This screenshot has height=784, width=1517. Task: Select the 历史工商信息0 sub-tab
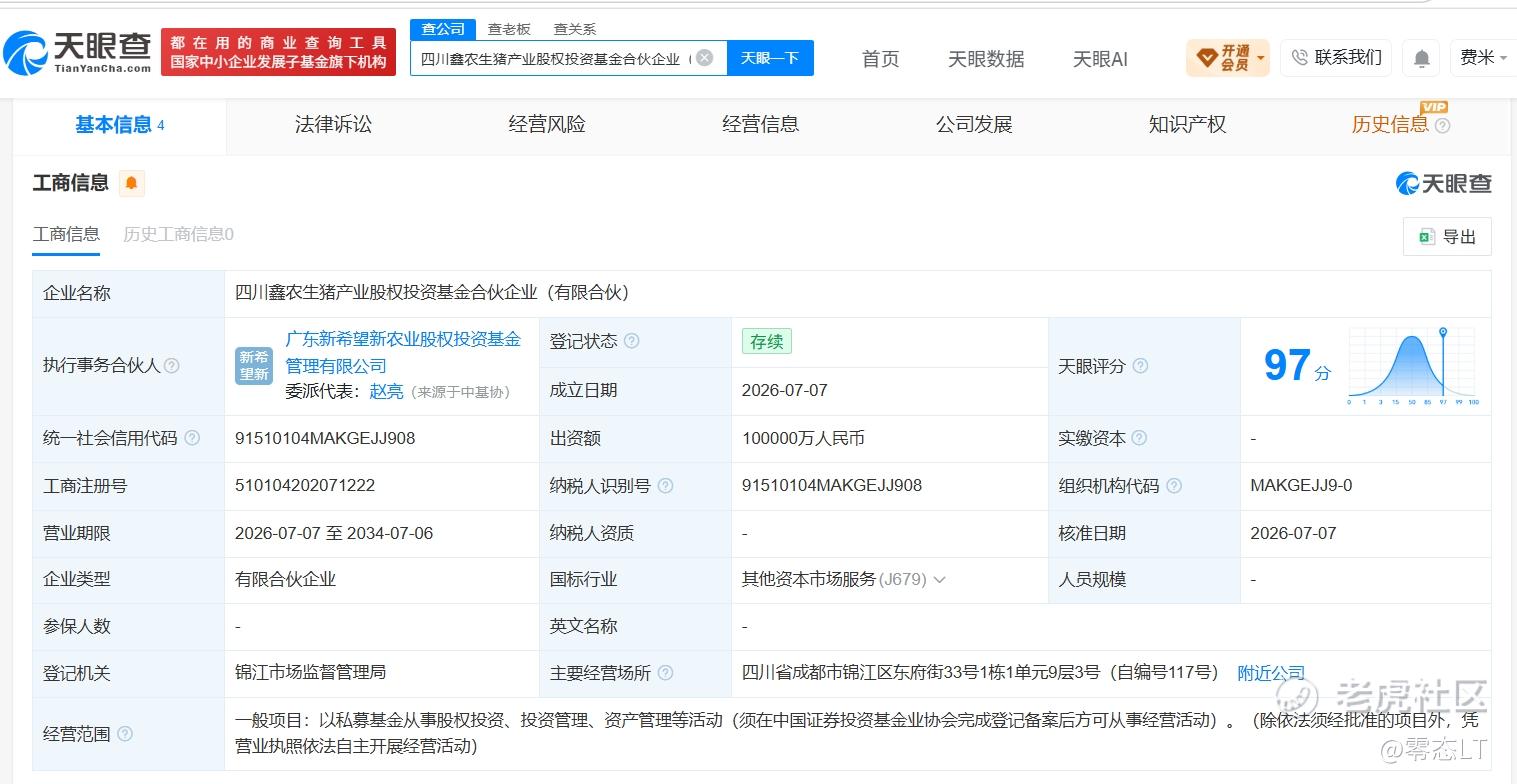[178, 234]
